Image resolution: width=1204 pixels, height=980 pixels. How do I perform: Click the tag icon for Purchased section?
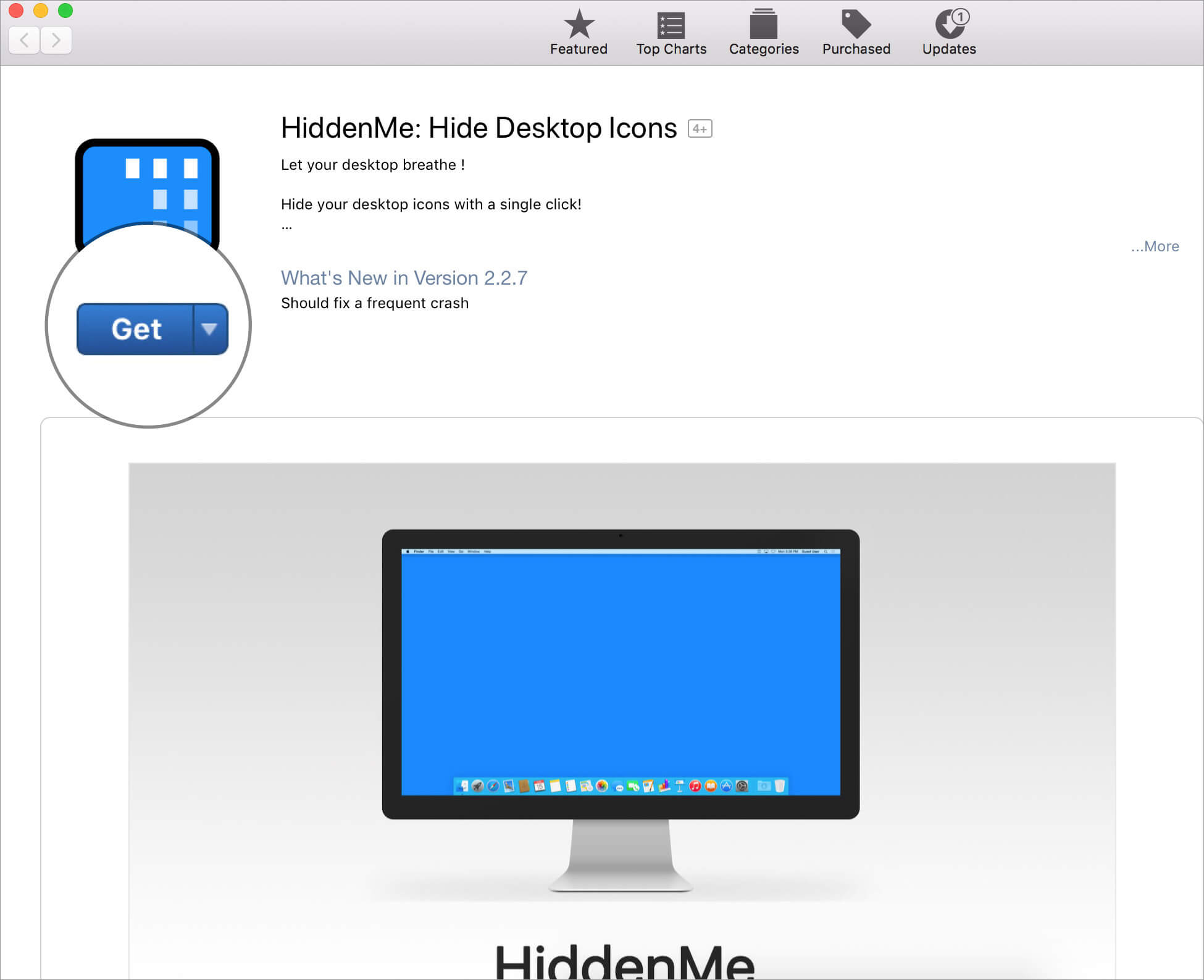pyautogui.click(x=856, y=23)
